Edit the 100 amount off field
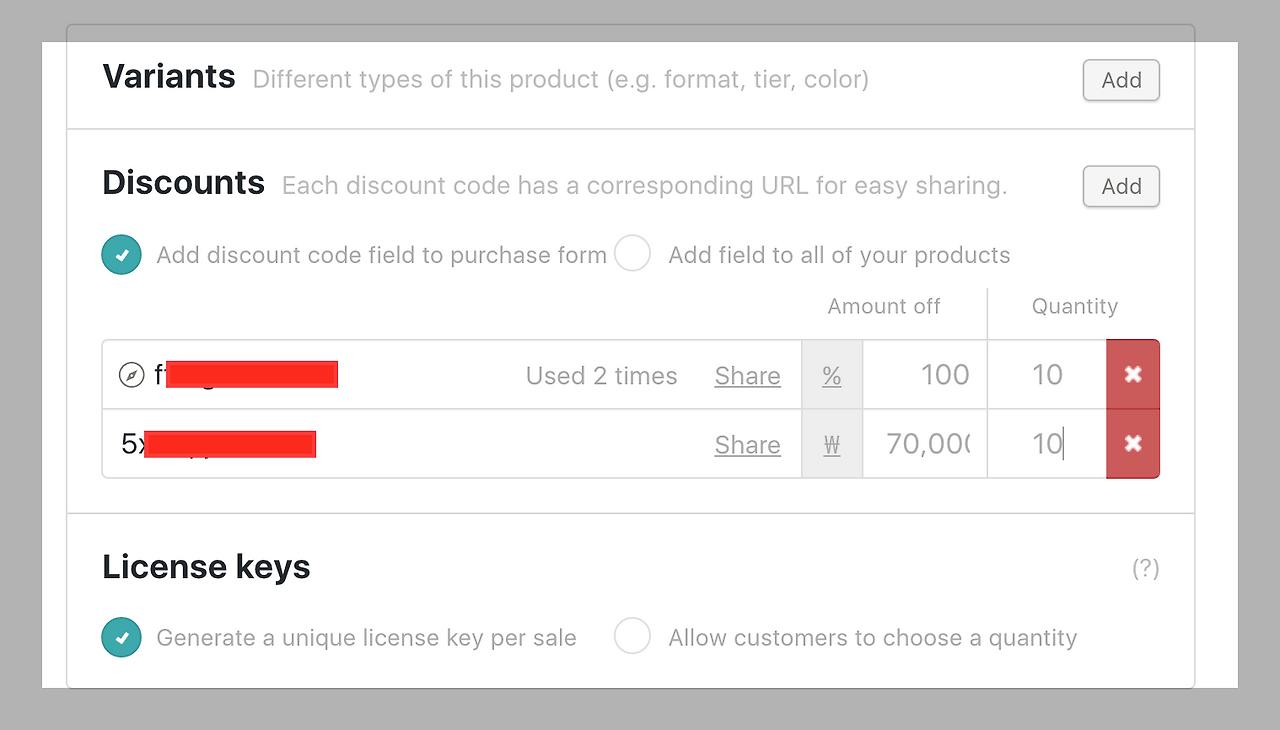Viewport: 1280px width, 730px height. (x=925, y=375)
